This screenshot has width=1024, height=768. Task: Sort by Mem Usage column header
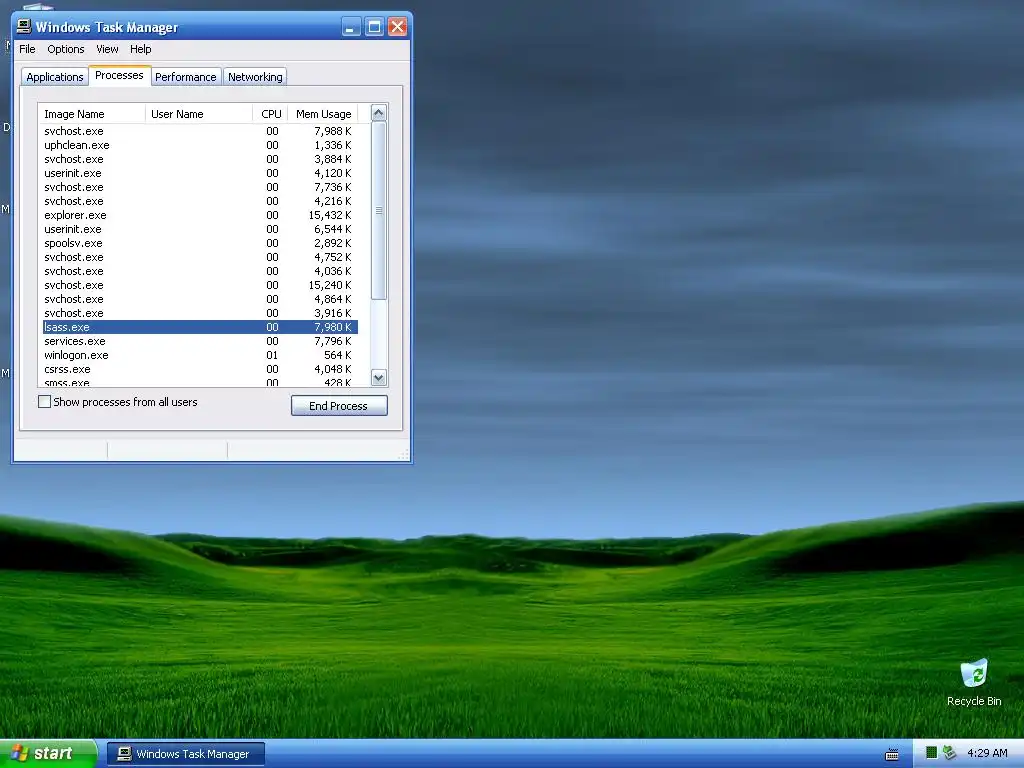(323, 114)
